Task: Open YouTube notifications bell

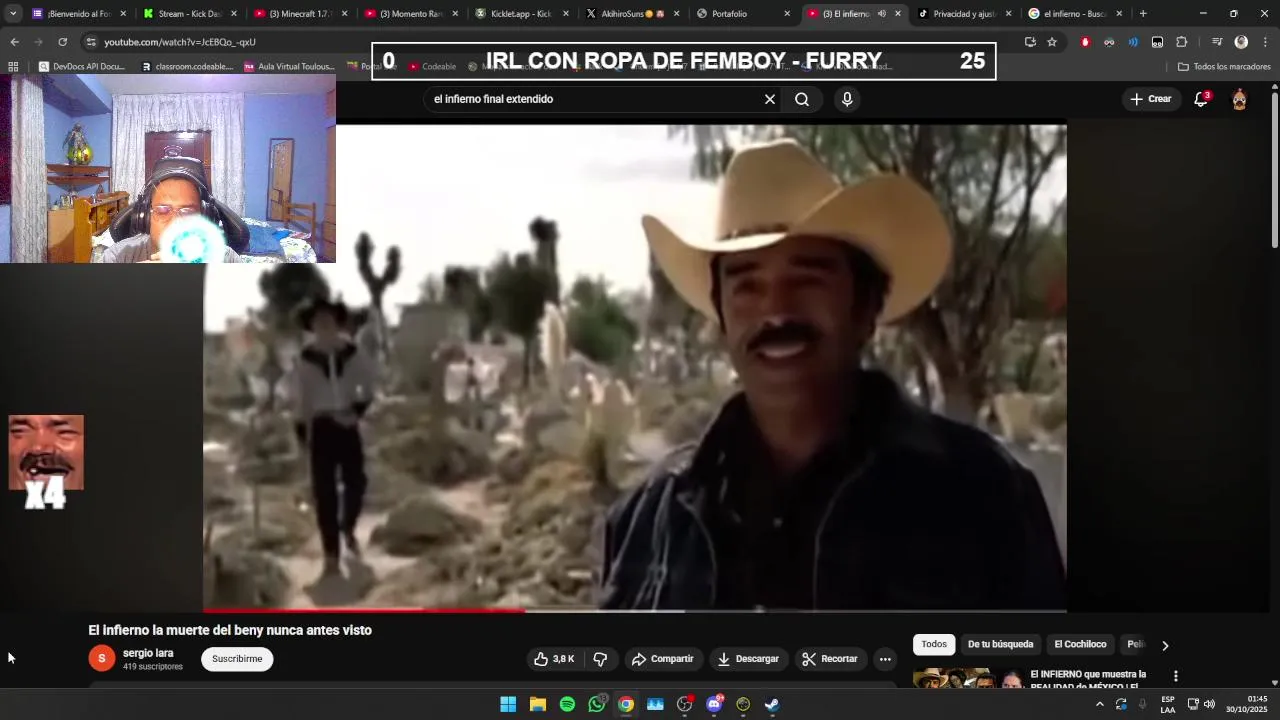Action: click(x=1201, y=99)
